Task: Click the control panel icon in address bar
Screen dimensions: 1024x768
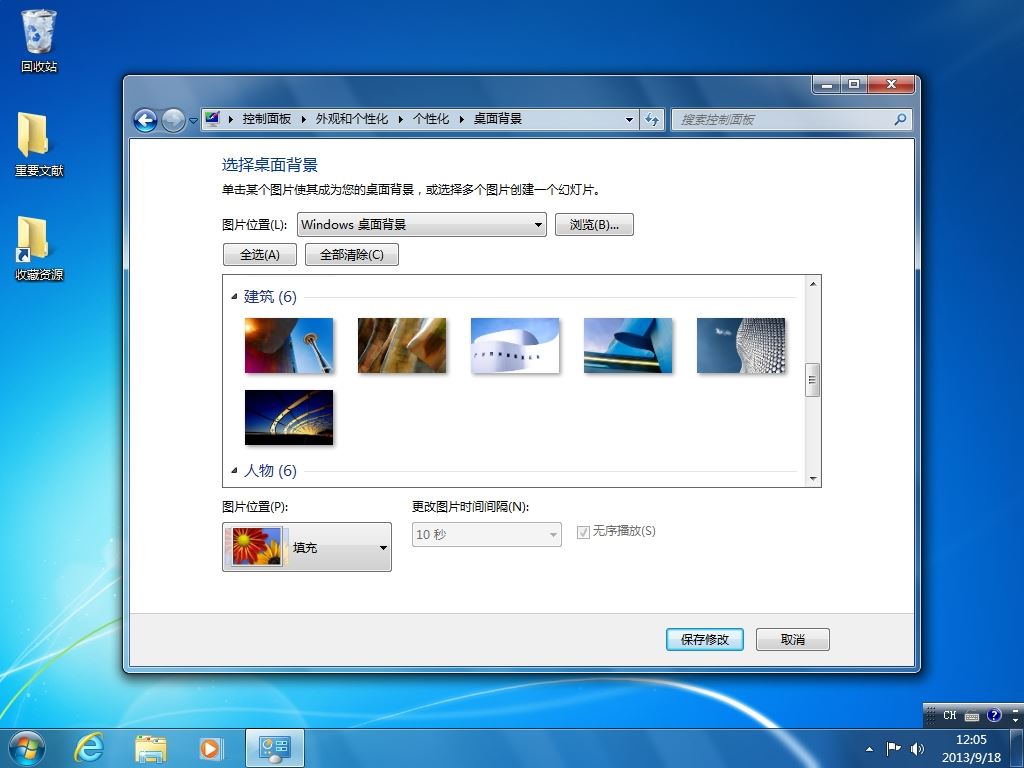Action: pos(212,119)
